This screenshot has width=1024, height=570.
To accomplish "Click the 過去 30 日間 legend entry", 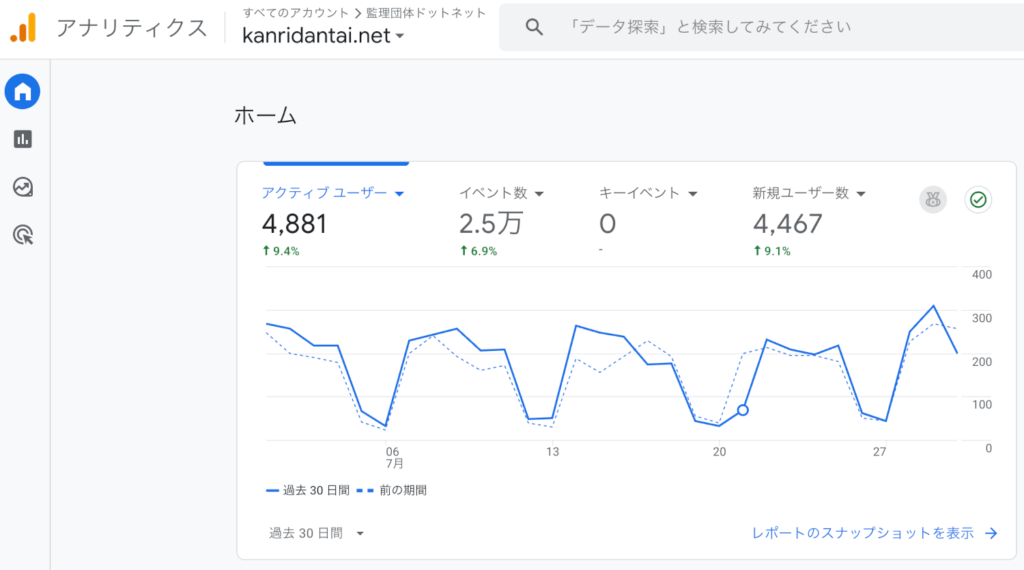I will (308, 490).
